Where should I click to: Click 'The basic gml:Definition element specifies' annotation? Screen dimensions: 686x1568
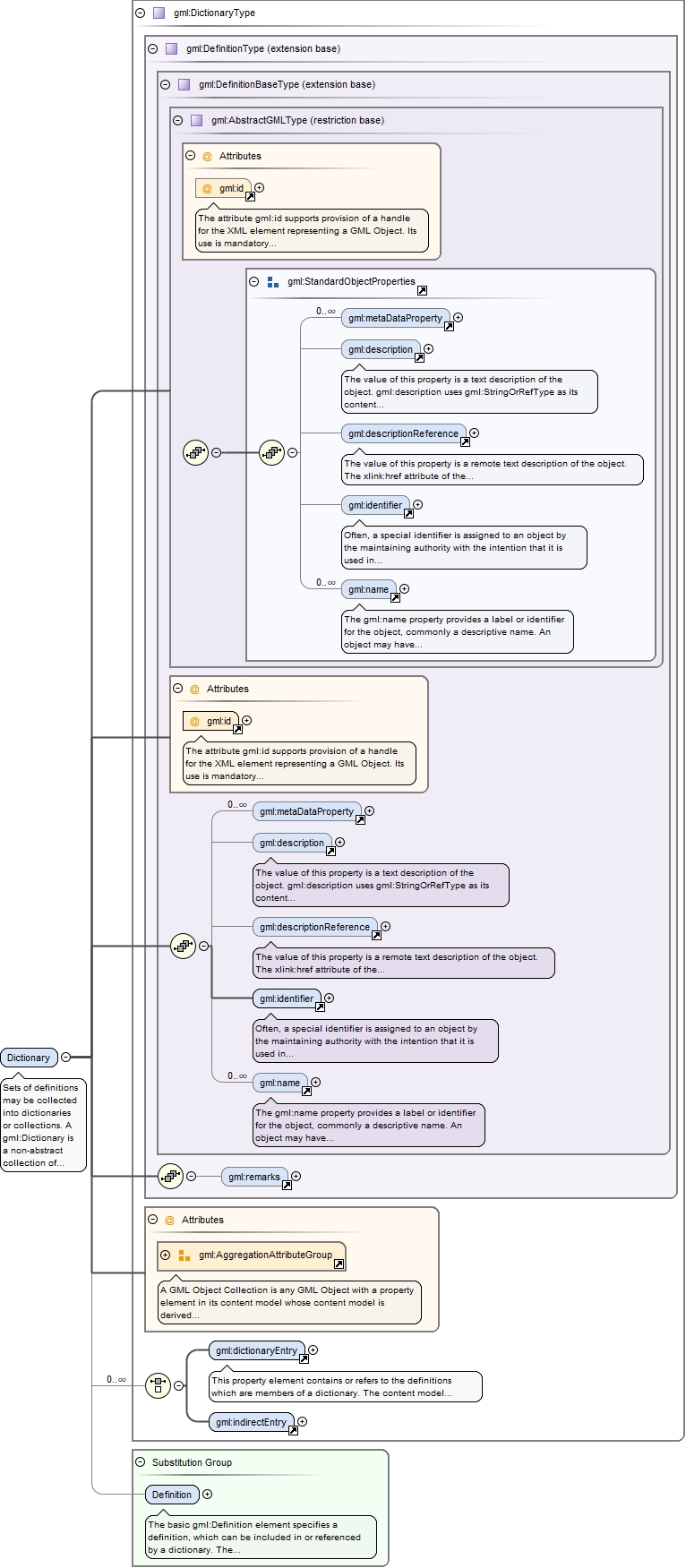click(262, 1538)
